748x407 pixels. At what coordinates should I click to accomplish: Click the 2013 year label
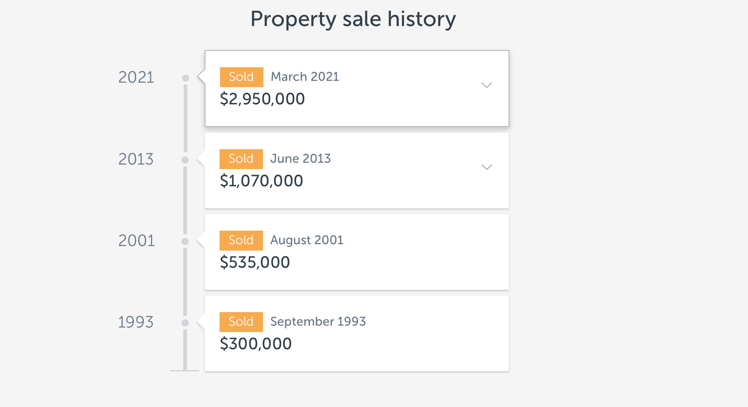click(136, 160)
